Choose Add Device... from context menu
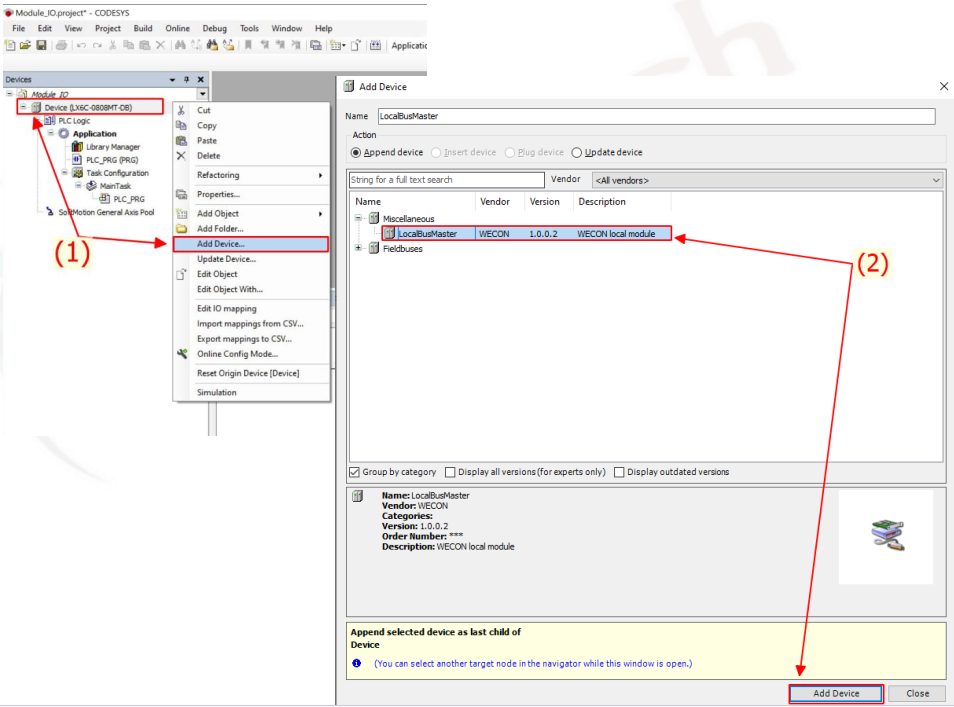Viewport: 954px width, 707px height. click(220, 244)
